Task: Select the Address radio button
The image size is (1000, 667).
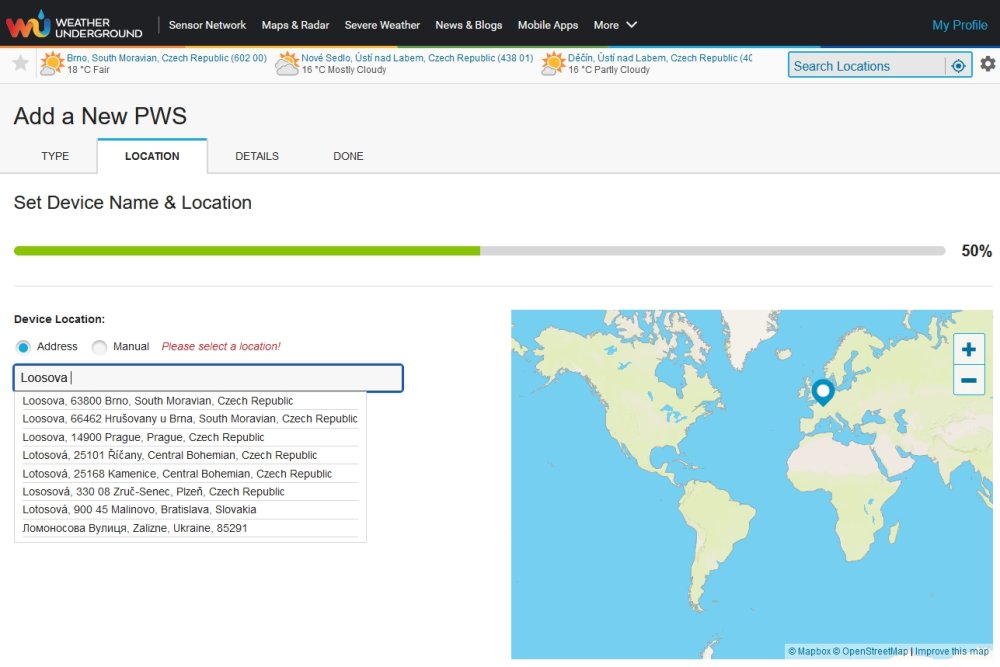Action: click(x=23, y=347)
